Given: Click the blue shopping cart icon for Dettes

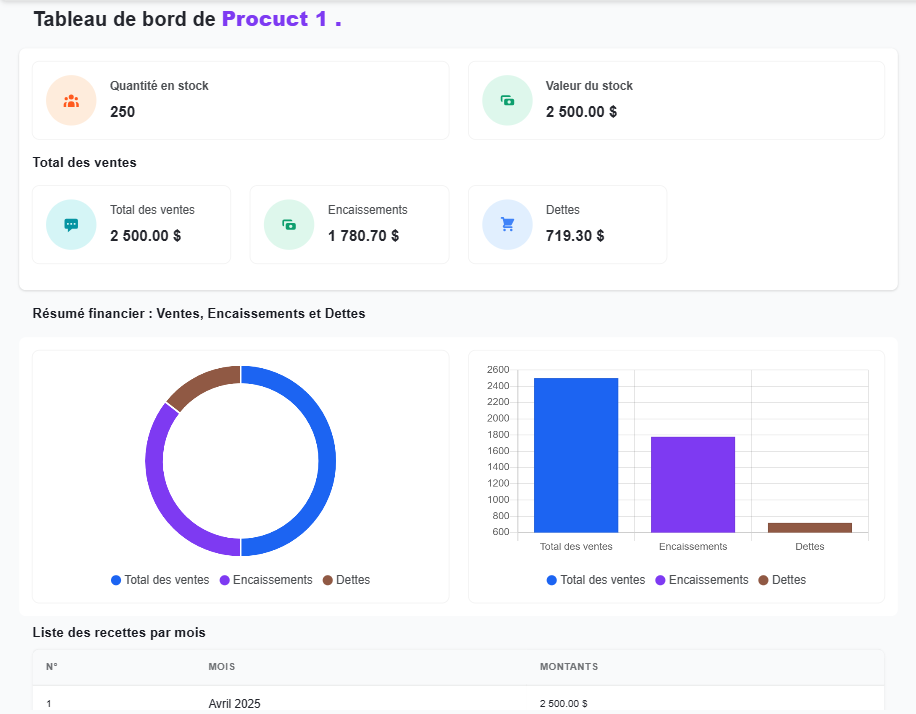Looking at the screenshot, I should [x=507, y=225].
